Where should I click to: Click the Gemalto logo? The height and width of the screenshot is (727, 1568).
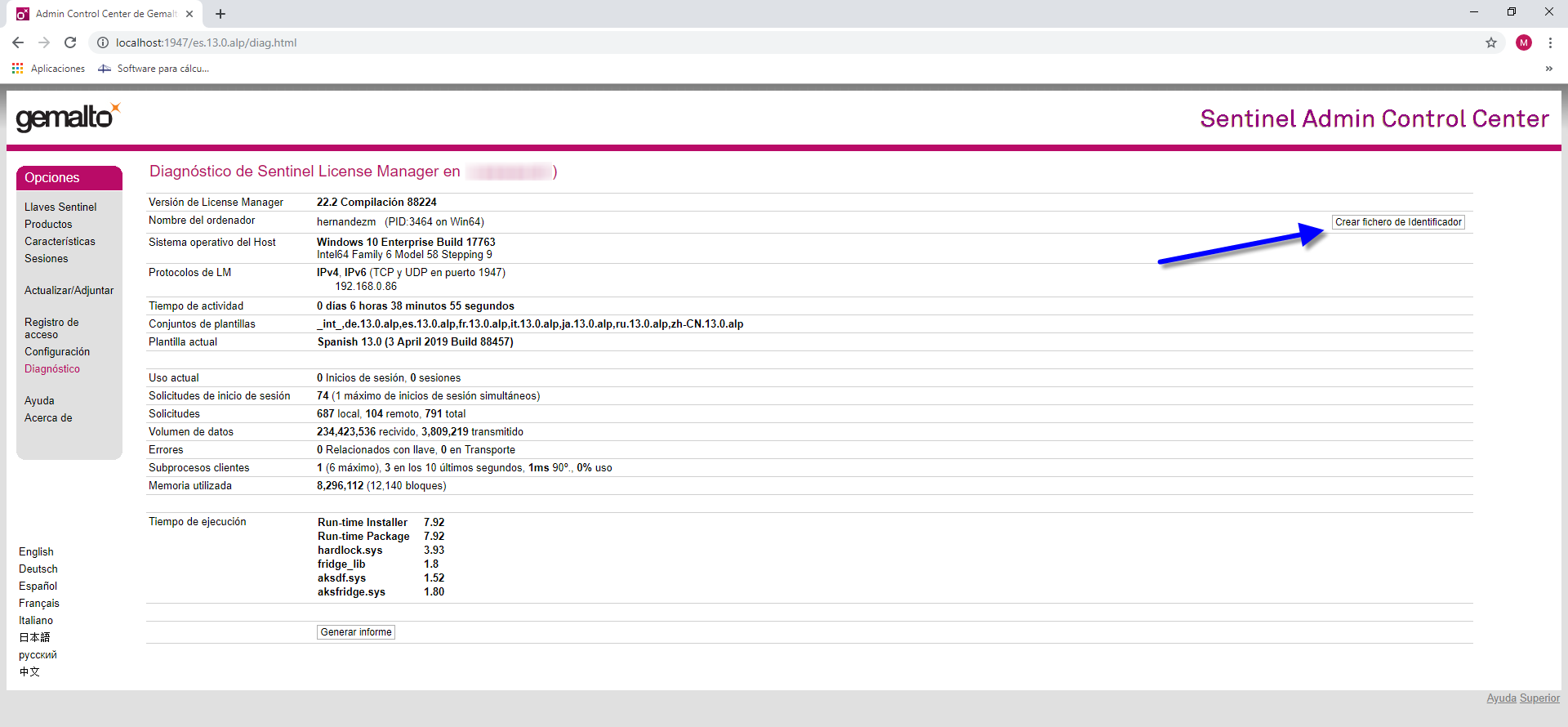pos(69,118)
